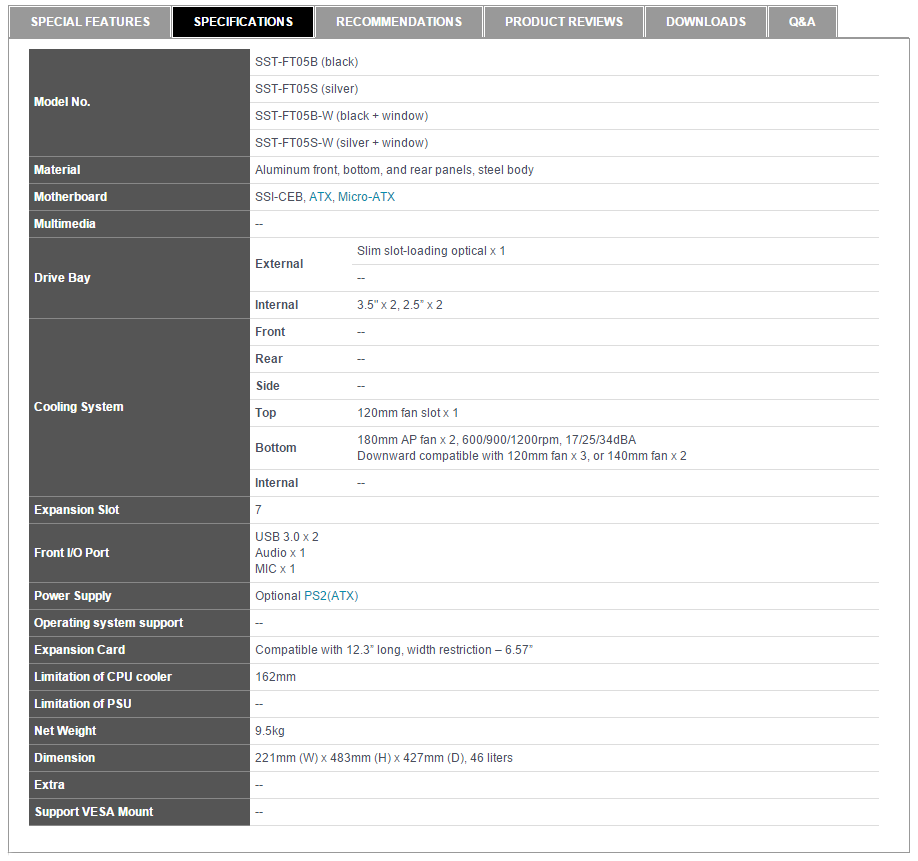Viewport: 918px width, 861px height.
Task: Click the Side cooling label
Action: click(268, 386)
